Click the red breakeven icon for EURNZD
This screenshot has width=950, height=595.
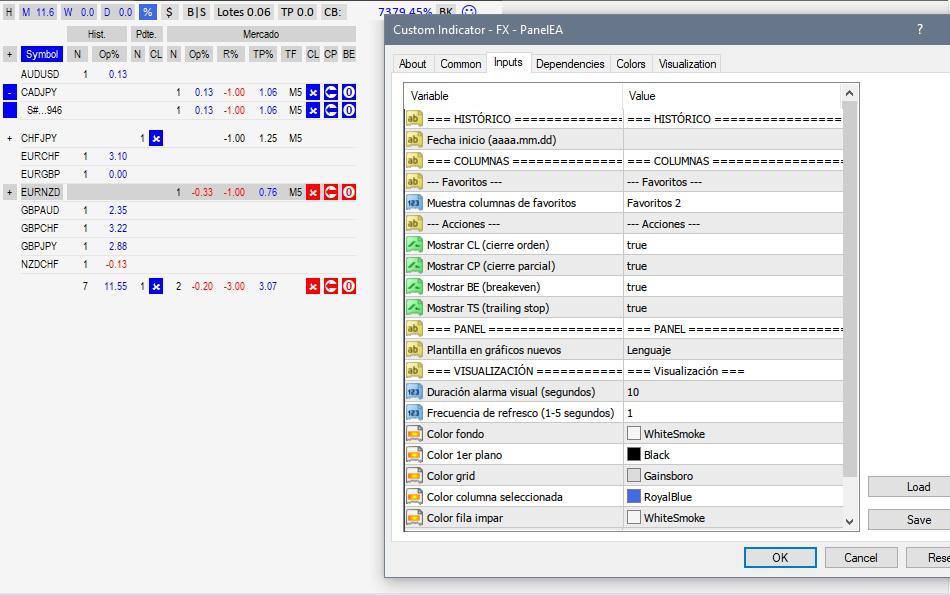[x=349, y=192]
